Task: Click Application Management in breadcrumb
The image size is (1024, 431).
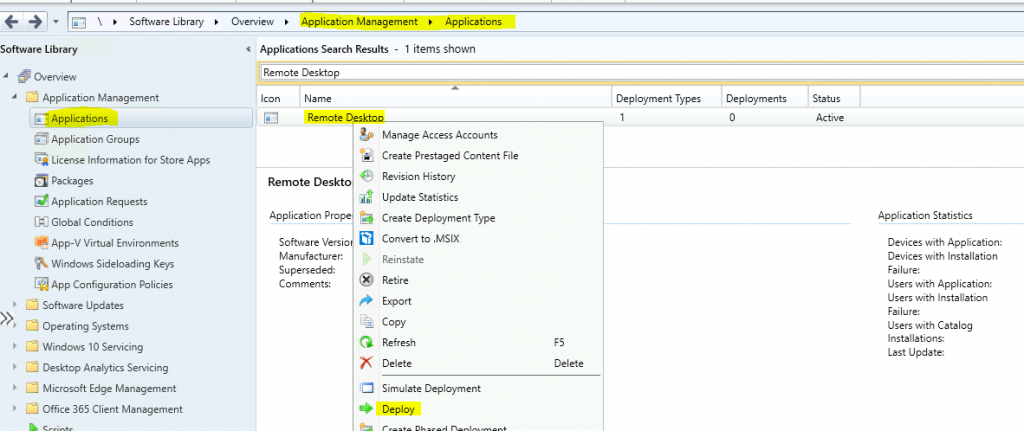Action: click(359, 22)
